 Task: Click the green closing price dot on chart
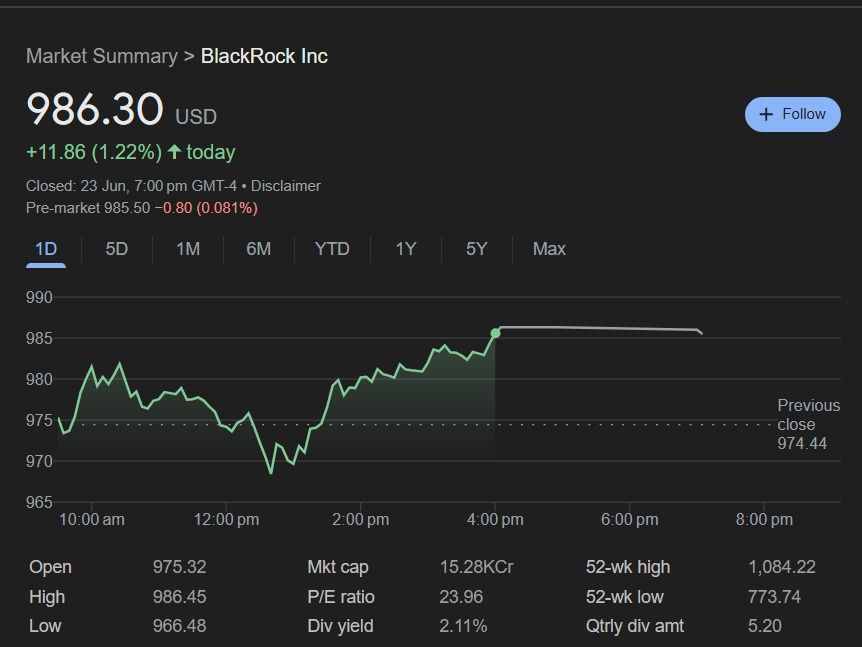tap(495, 333)
